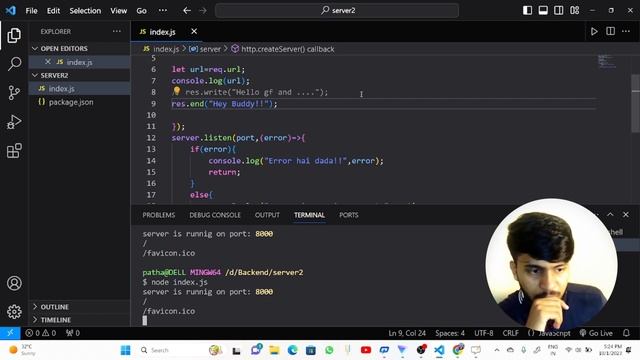Open the Manage gear icon
This screenshot has height=360, width=640.
[14, 311]
